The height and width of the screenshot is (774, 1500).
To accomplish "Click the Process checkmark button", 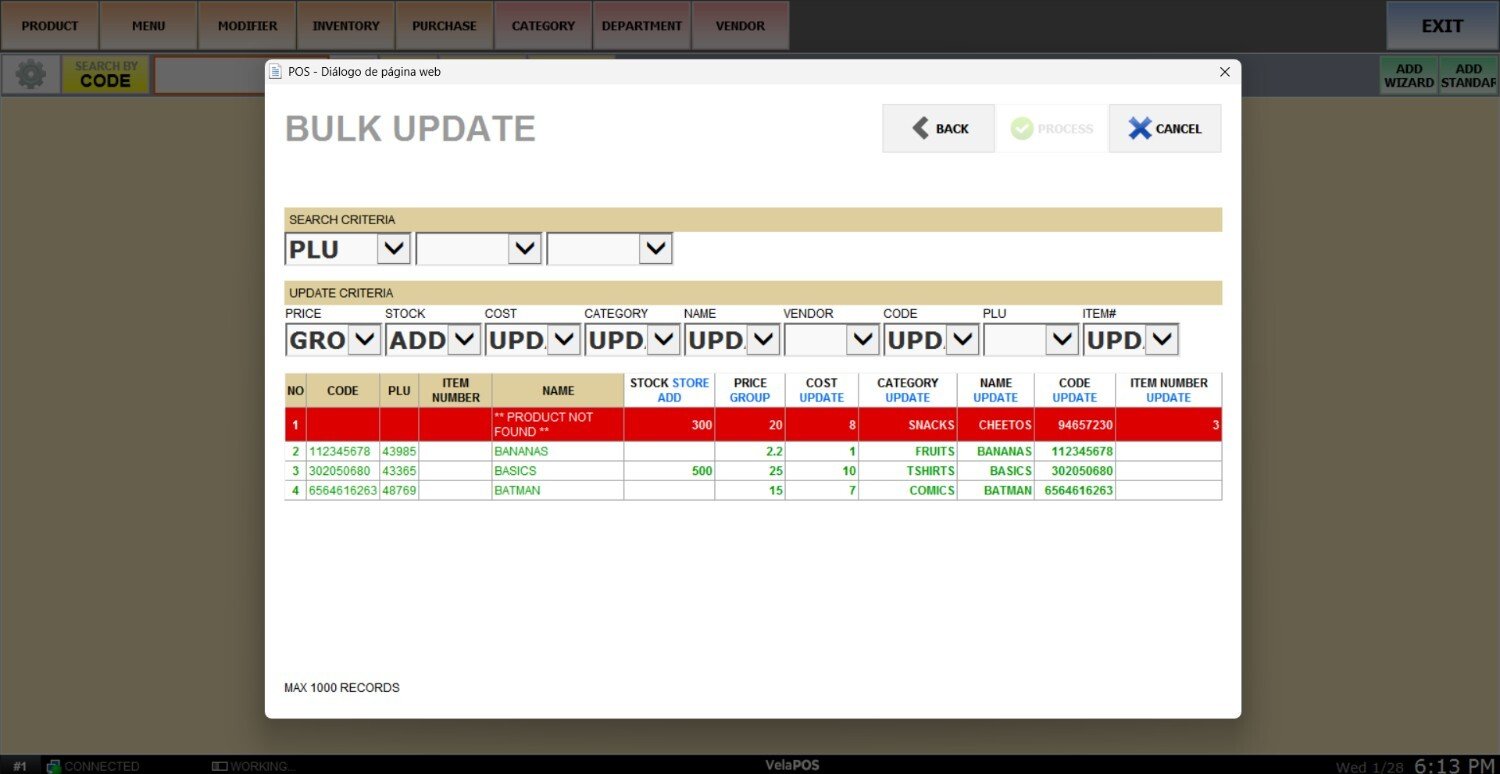I will pyautogui.click(x=1052, y=128).
